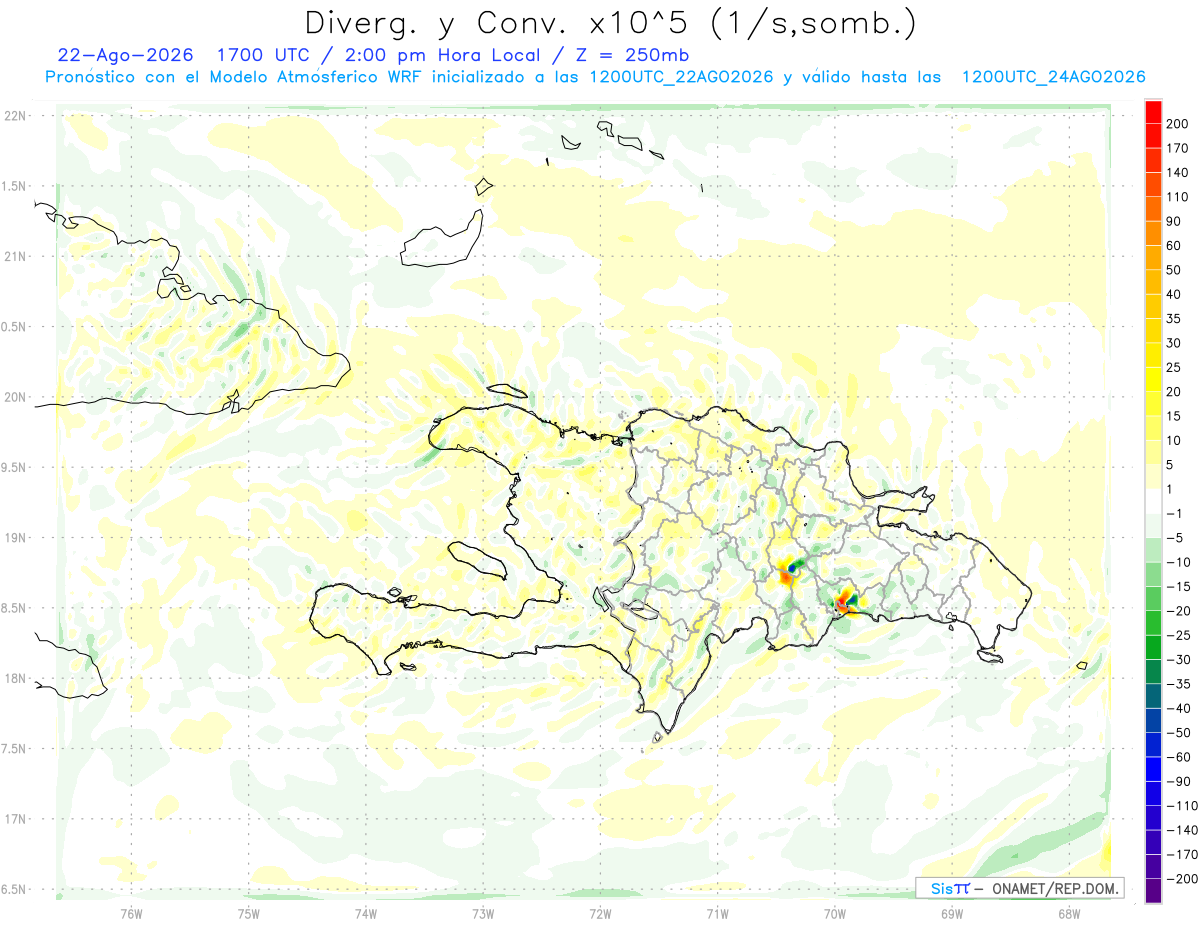Click the '90' value on the color scale
Screen dimensions: 1200x927
tap(1175, 221)
